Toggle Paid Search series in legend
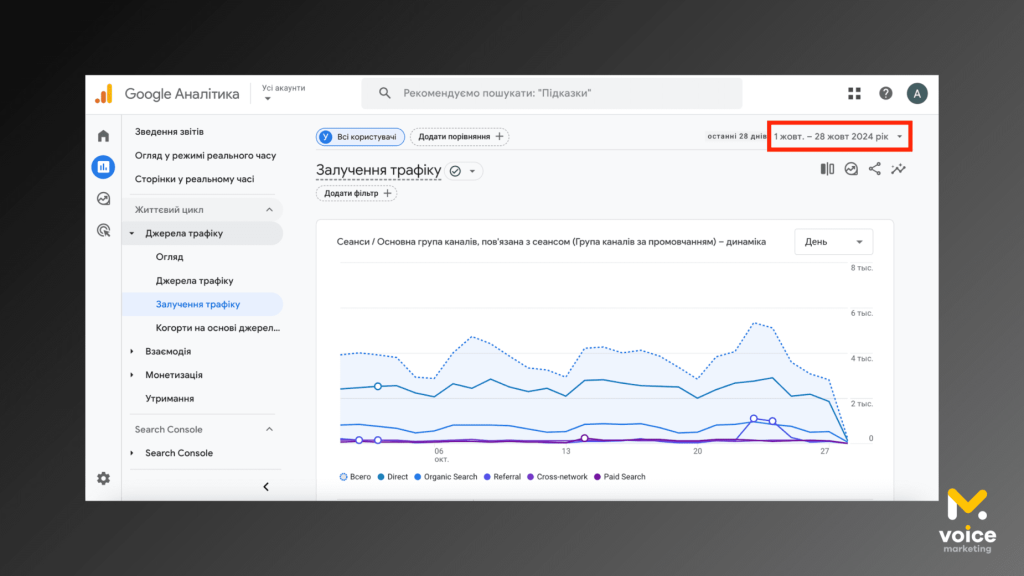Screen dimensions: 1024x576 tap(619, 477)
